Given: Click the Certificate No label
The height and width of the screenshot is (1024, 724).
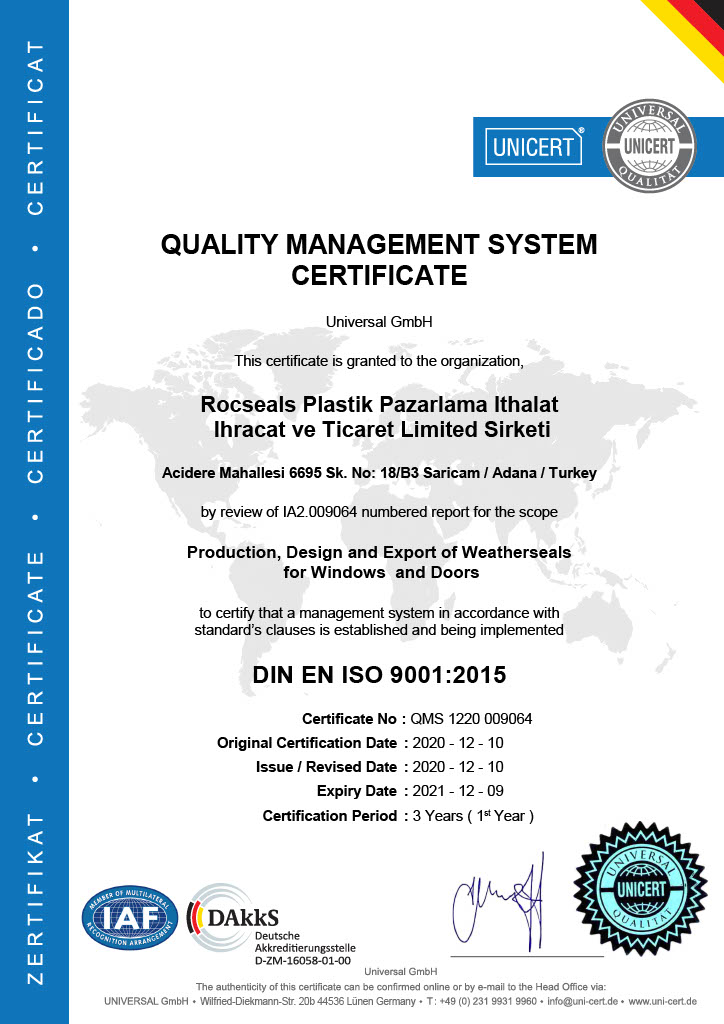Looking at the screenshot, I should pos(349,719).
